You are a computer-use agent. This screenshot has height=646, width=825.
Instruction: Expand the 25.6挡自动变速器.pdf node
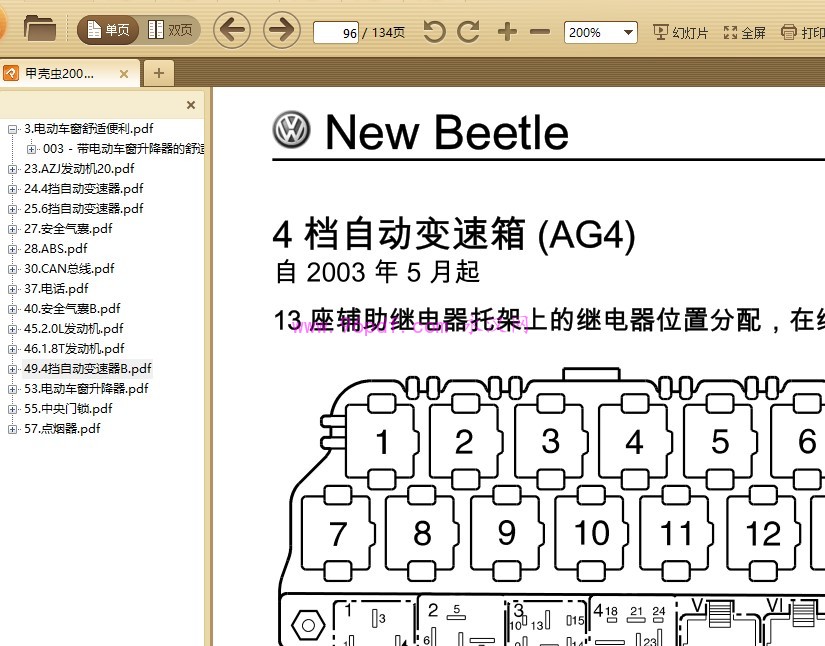[x=12, y=209]
